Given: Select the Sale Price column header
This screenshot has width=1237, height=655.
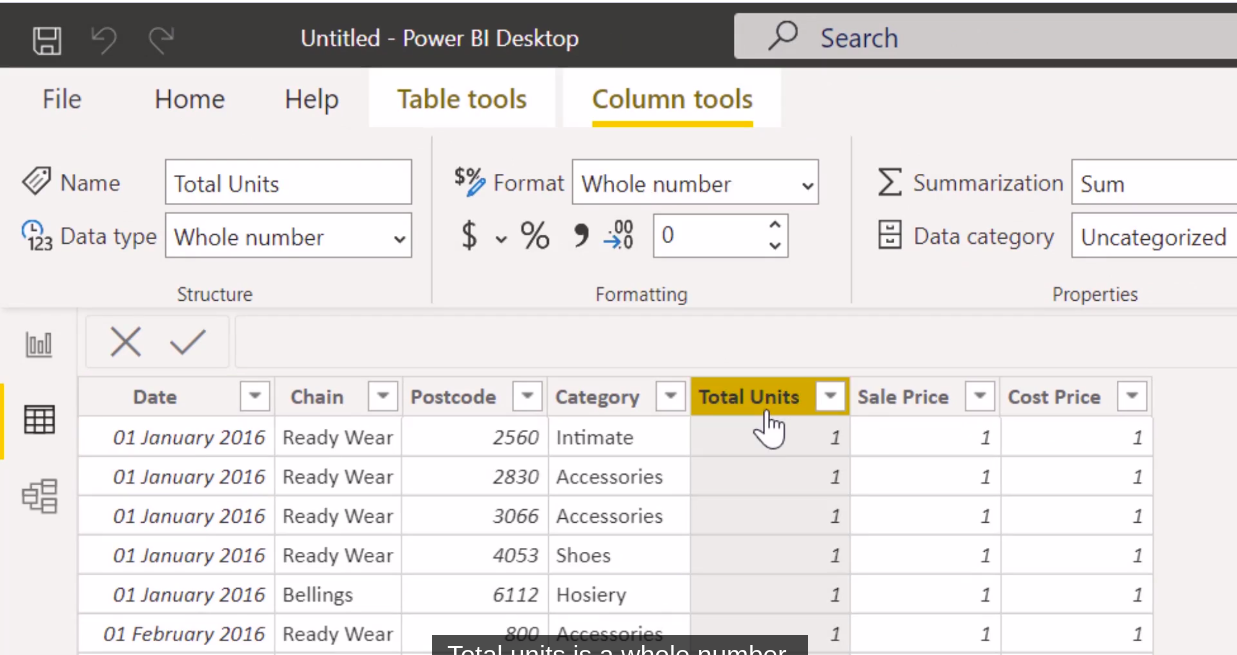Looking at the screenshot, I should (x=903, y=397).
